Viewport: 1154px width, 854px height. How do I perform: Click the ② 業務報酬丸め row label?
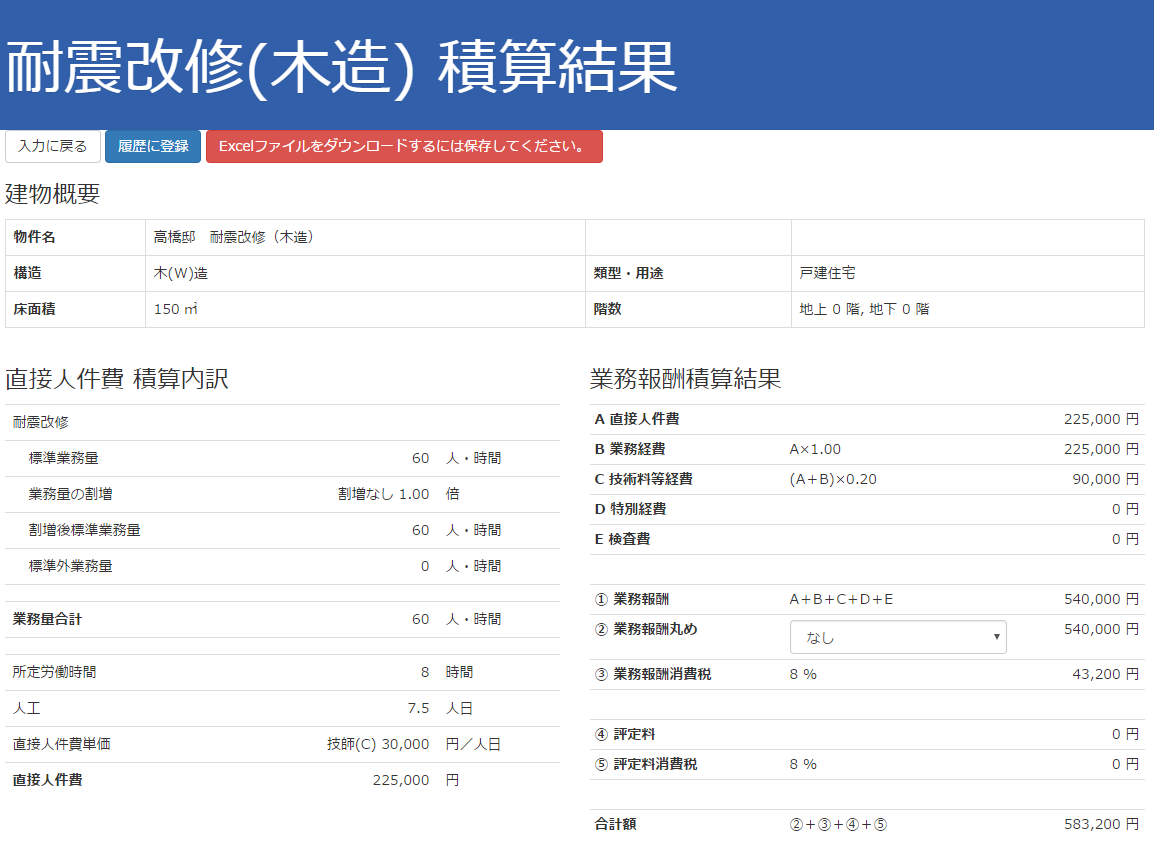[x=646, y=629]
